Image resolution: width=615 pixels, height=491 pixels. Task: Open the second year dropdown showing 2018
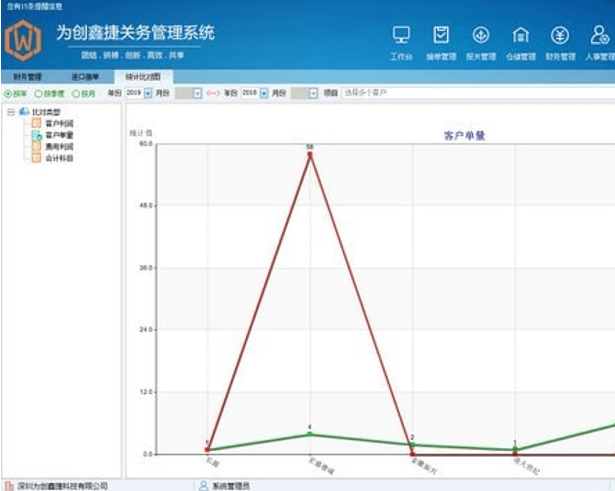click(x=264, y=93)
